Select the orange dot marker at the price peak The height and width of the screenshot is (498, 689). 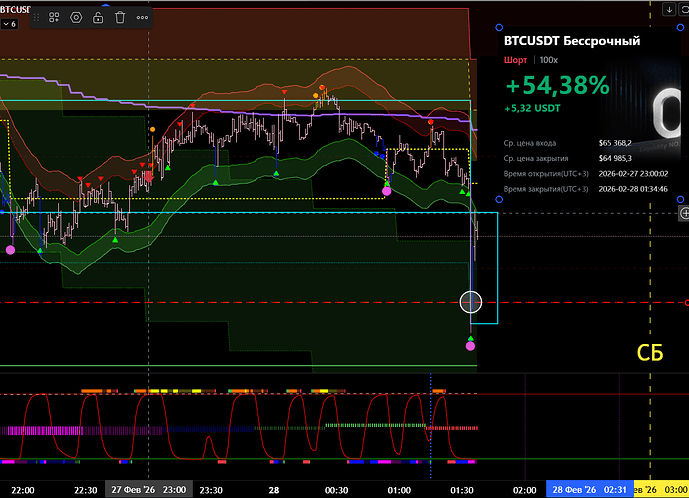point(317,97)
